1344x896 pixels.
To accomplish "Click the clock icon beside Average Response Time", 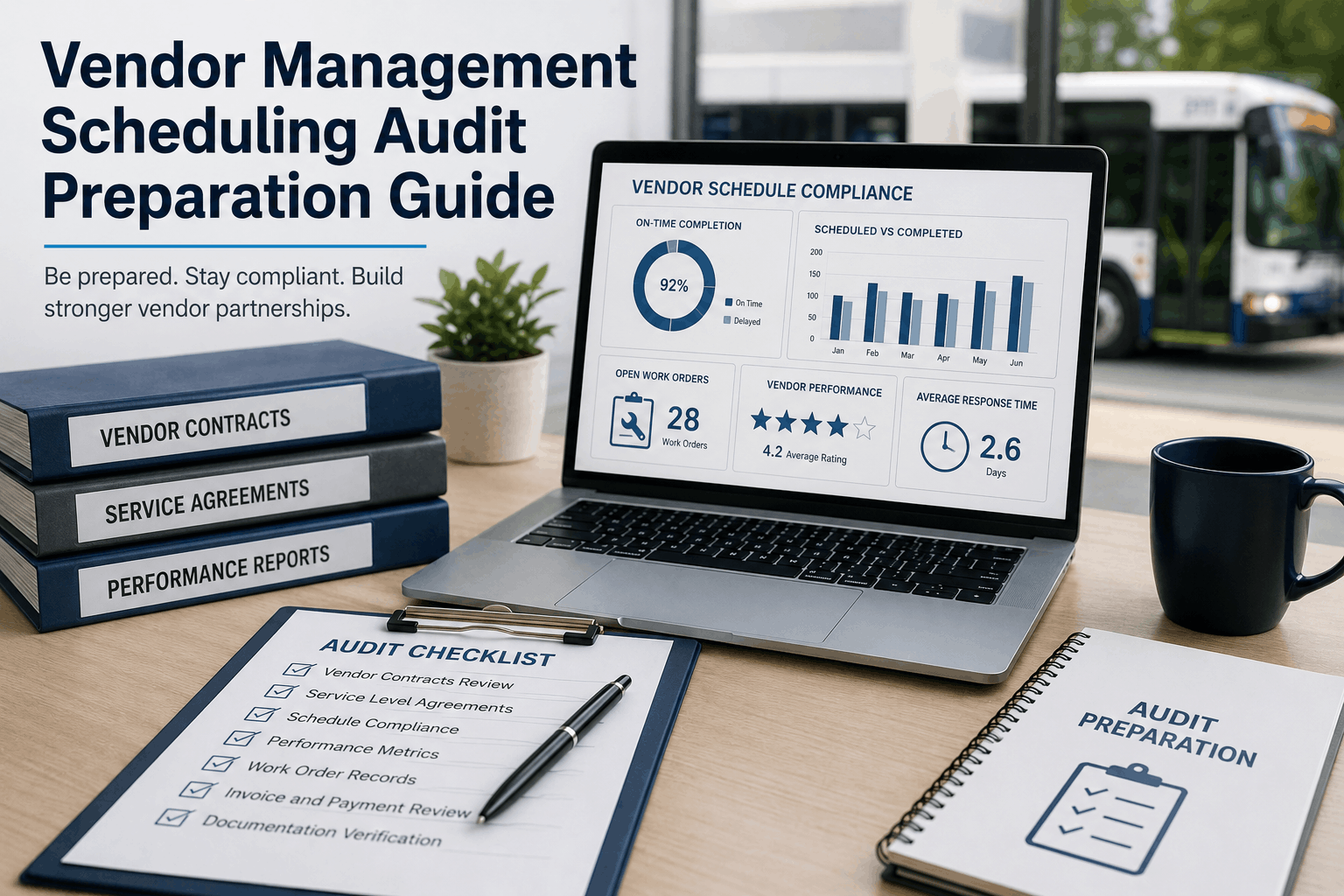I will (944, 447).
